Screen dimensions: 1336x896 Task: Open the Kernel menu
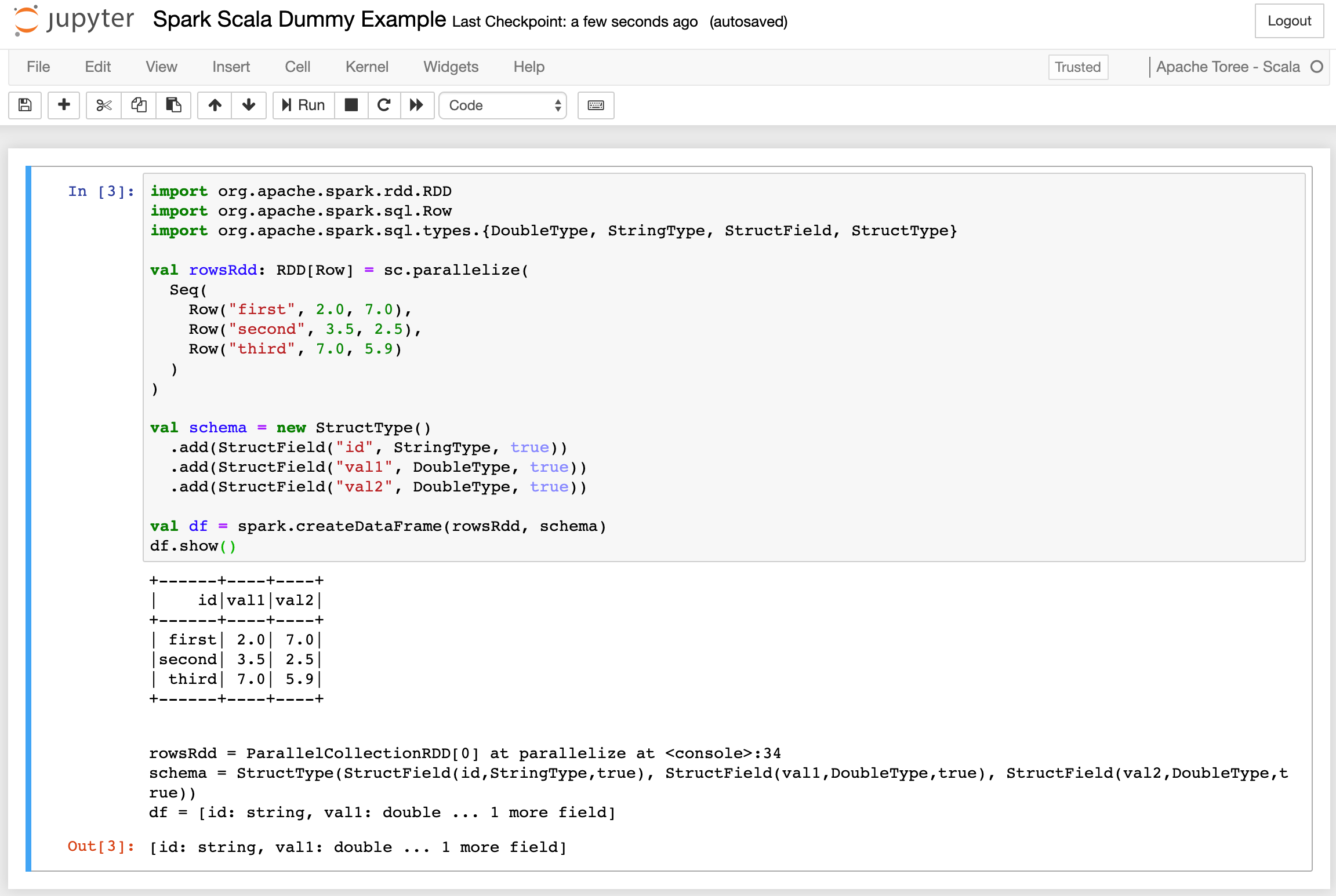(366, 67)
